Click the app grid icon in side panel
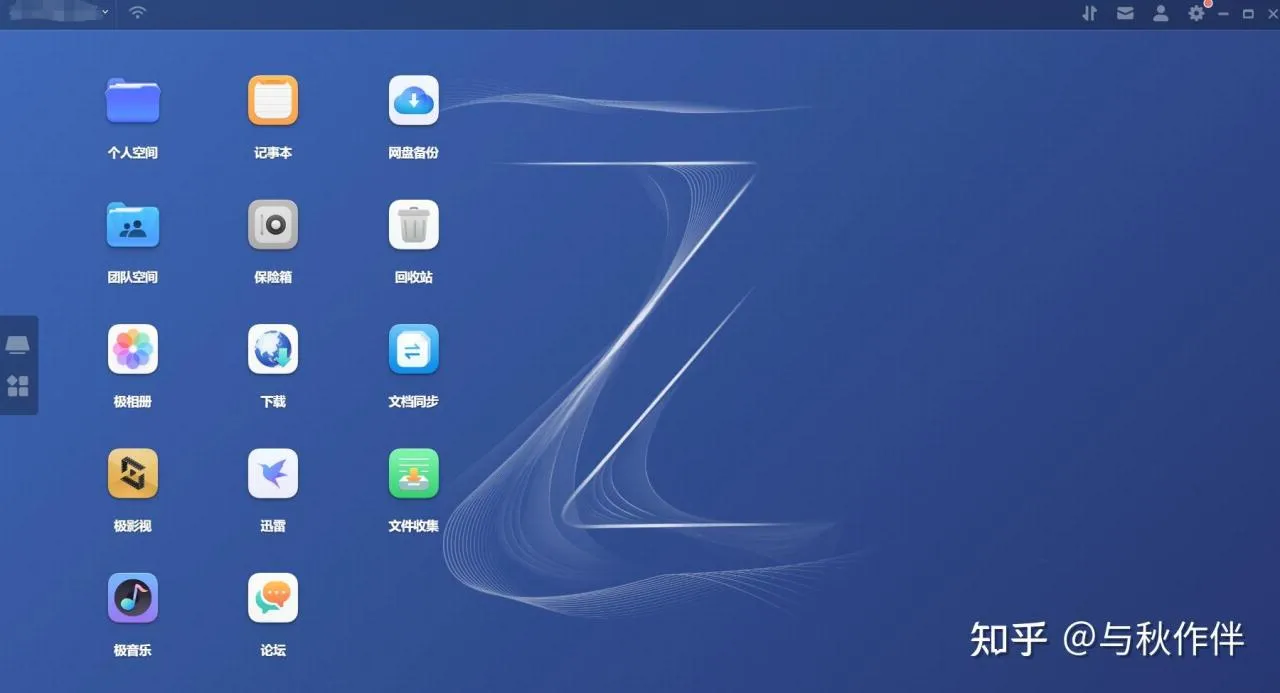This screenshot has width=1280, height=693. click(x=18, y=386)
